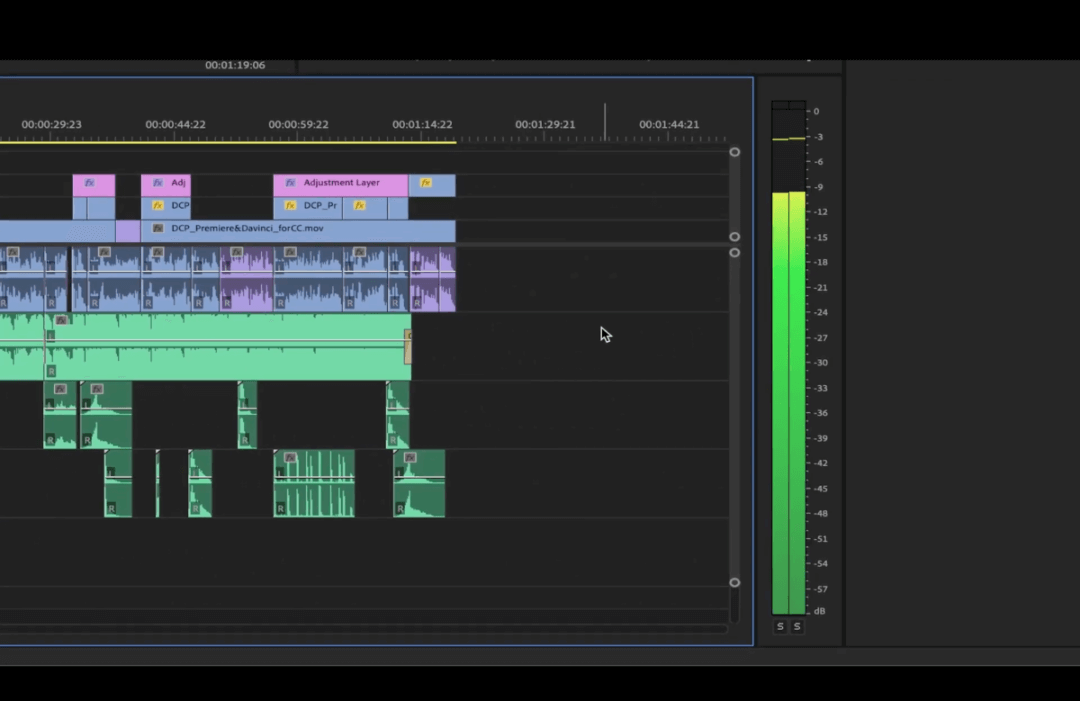Click the fx badge on the drum-pattern audio clip

pyautogui.click(x=290, y=457)
